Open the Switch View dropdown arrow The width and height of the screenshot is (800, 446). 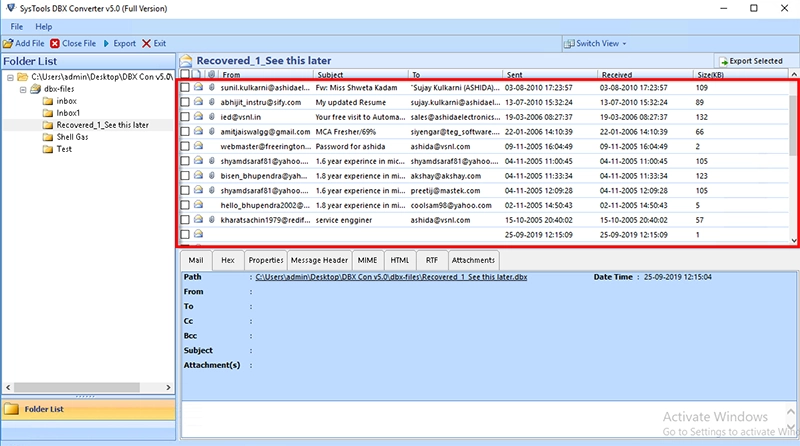[x=624, y=44]
